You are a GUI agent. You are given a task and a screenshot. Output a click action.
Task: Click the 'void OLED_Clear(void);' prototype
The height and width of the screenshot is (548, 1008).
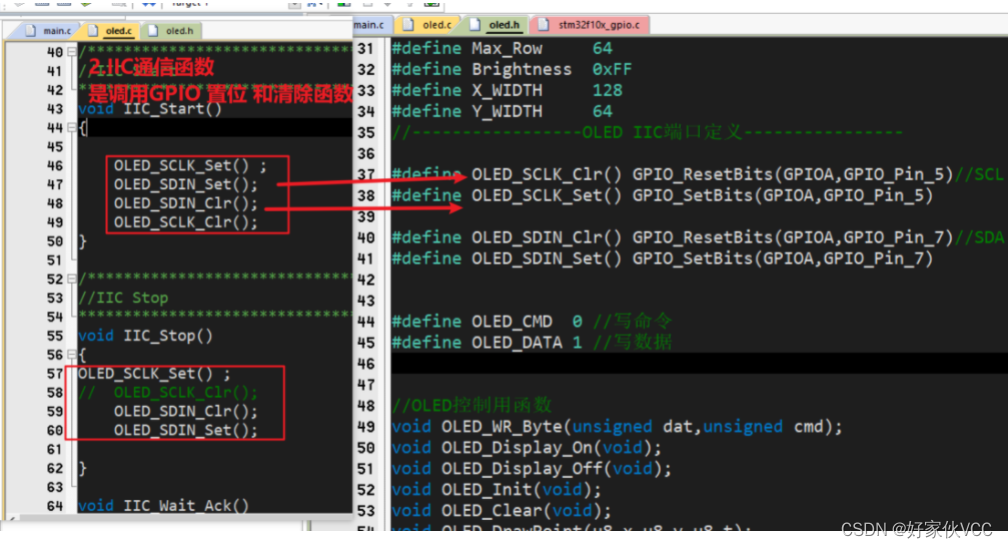[501, 511]
